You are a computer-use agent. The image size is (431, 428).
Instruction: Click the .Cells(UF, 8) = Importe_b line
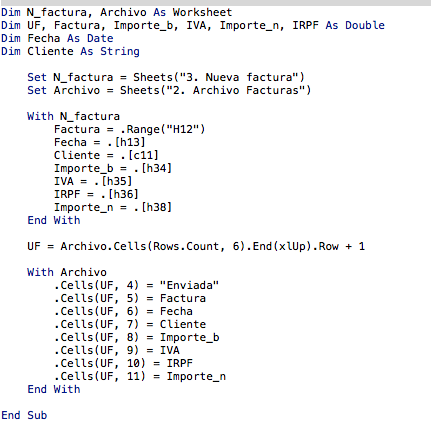pyautogui.click(x=137, y=337)
